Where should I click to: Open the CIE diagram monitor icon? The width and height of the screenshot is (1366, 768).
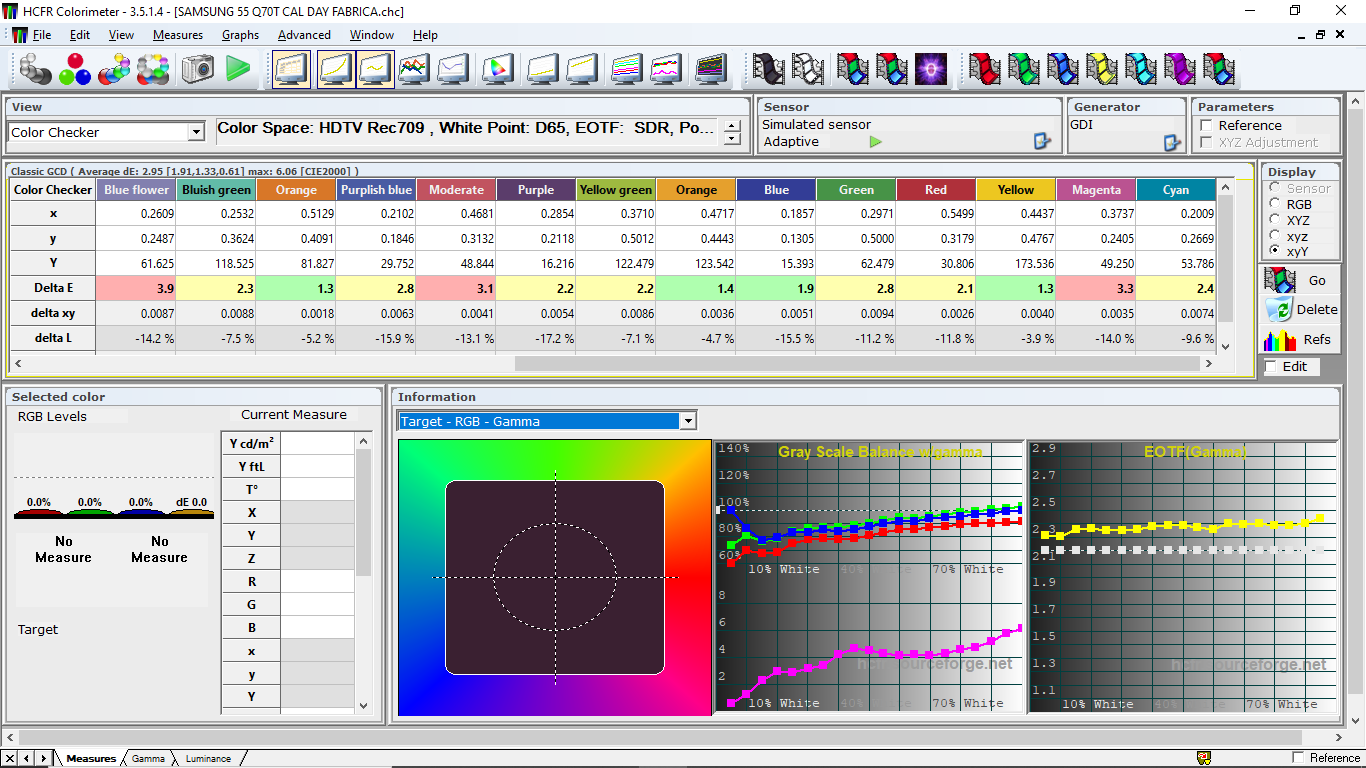(x=497, y=69)
